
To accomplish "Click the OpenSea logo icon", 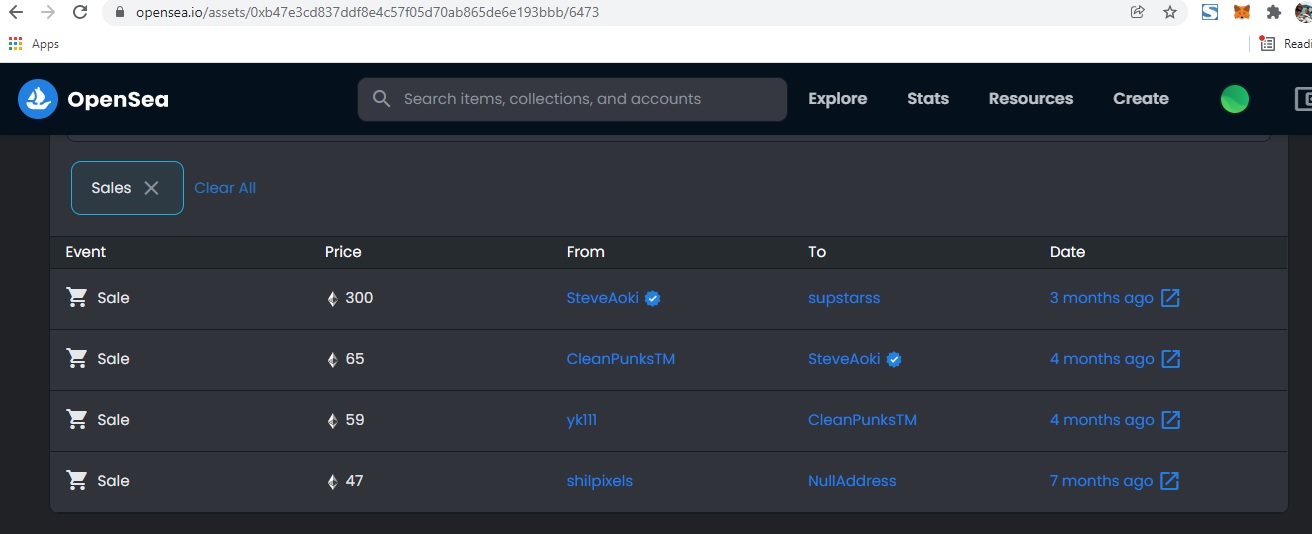I will pyautogui.click(x=38, y=99).
